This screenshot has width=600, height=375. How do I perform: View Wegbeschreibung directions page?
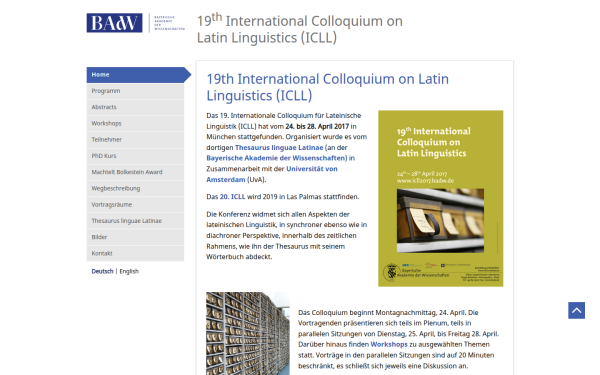135,189
